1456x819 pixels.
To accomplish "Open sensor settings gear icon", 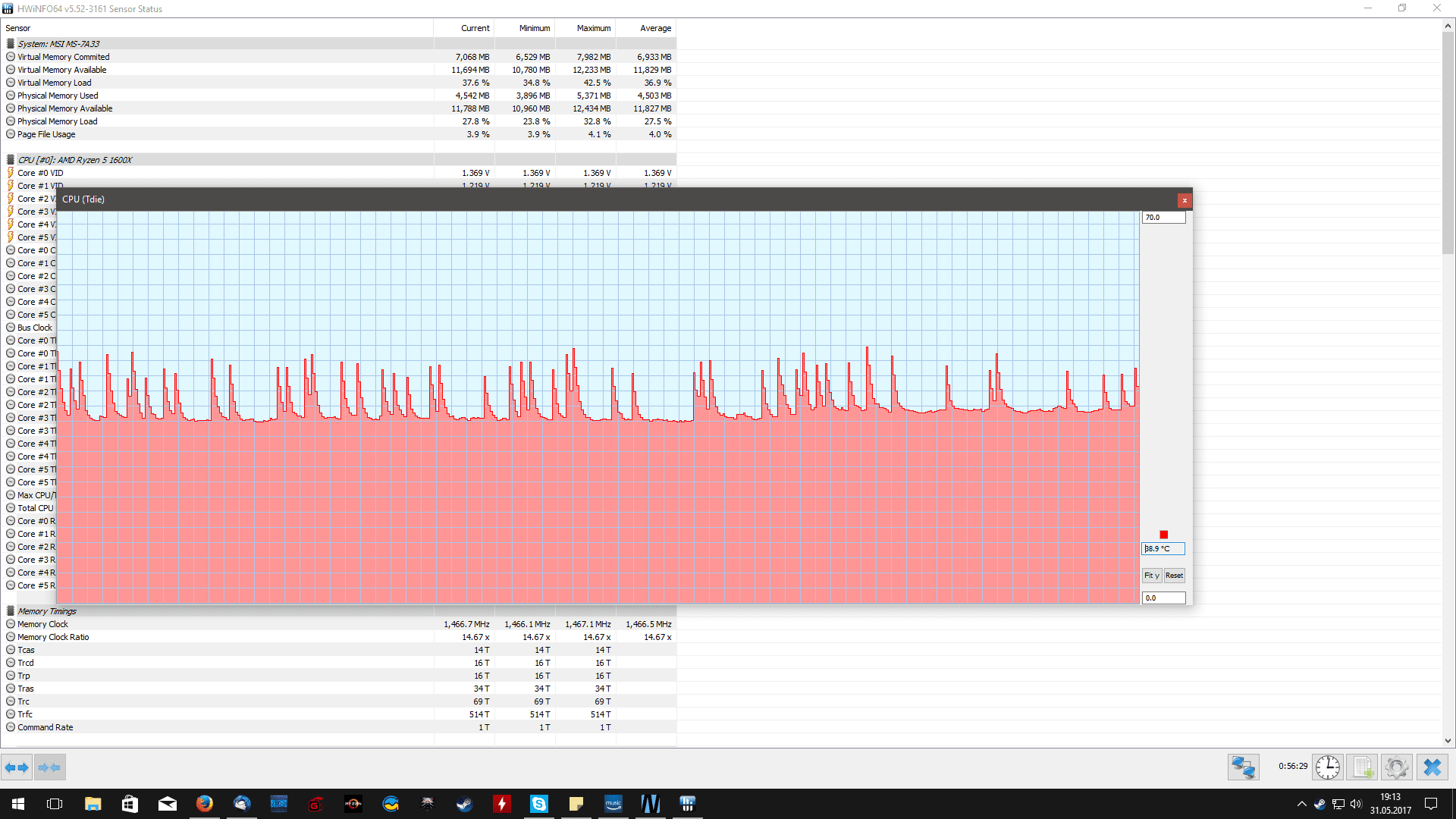I will 1396,767.
